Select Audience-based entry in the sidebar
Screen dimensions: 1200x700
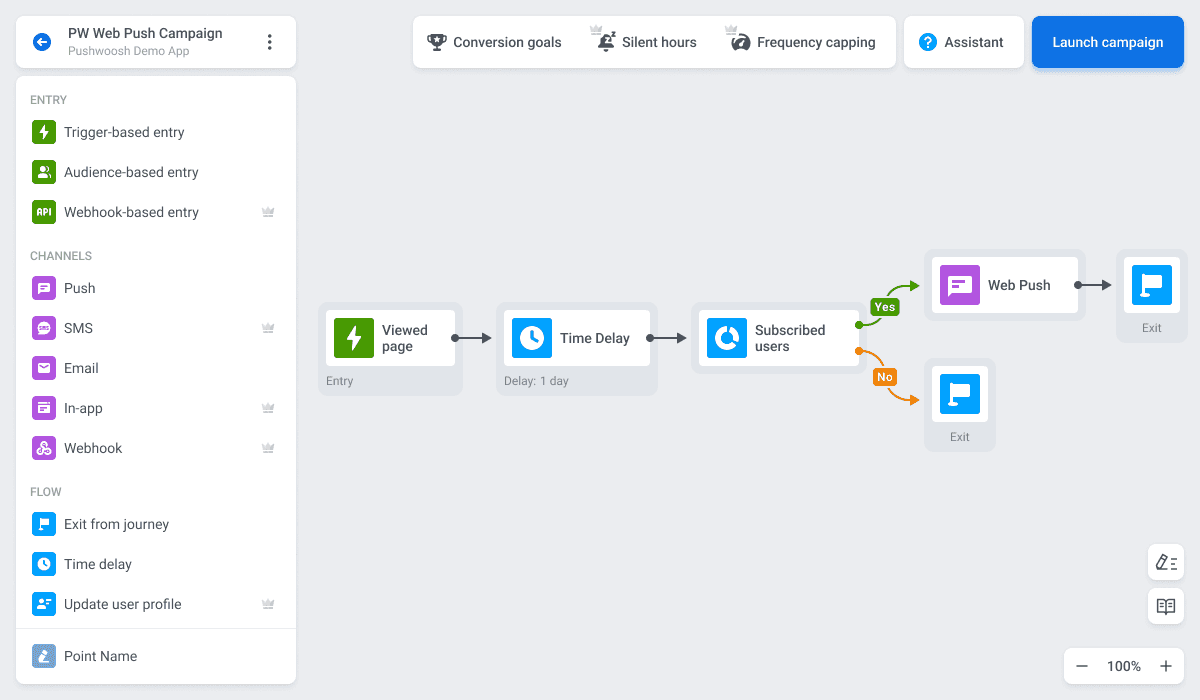(x=44, y=172)
